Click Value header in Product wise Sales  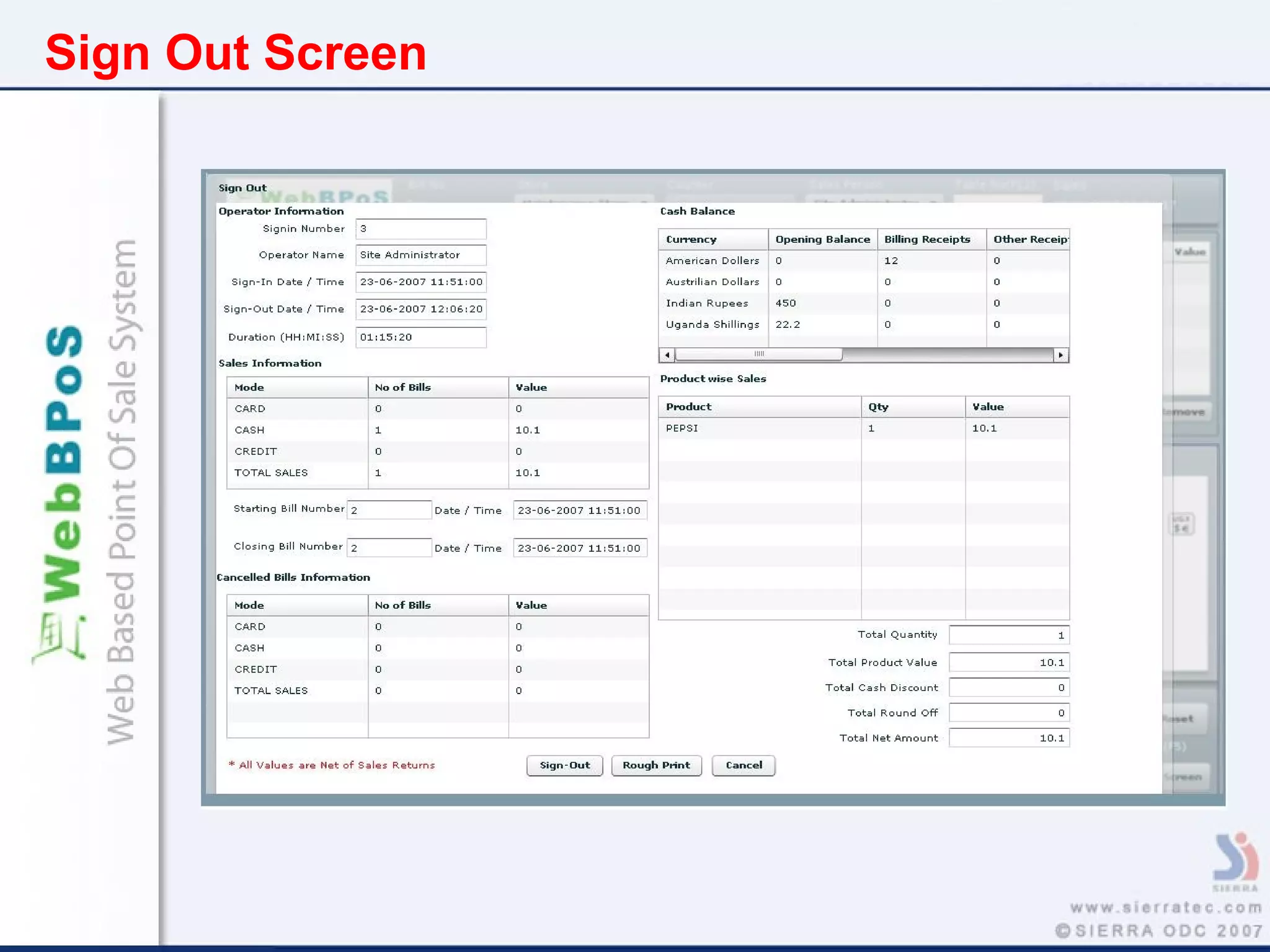1018,407
